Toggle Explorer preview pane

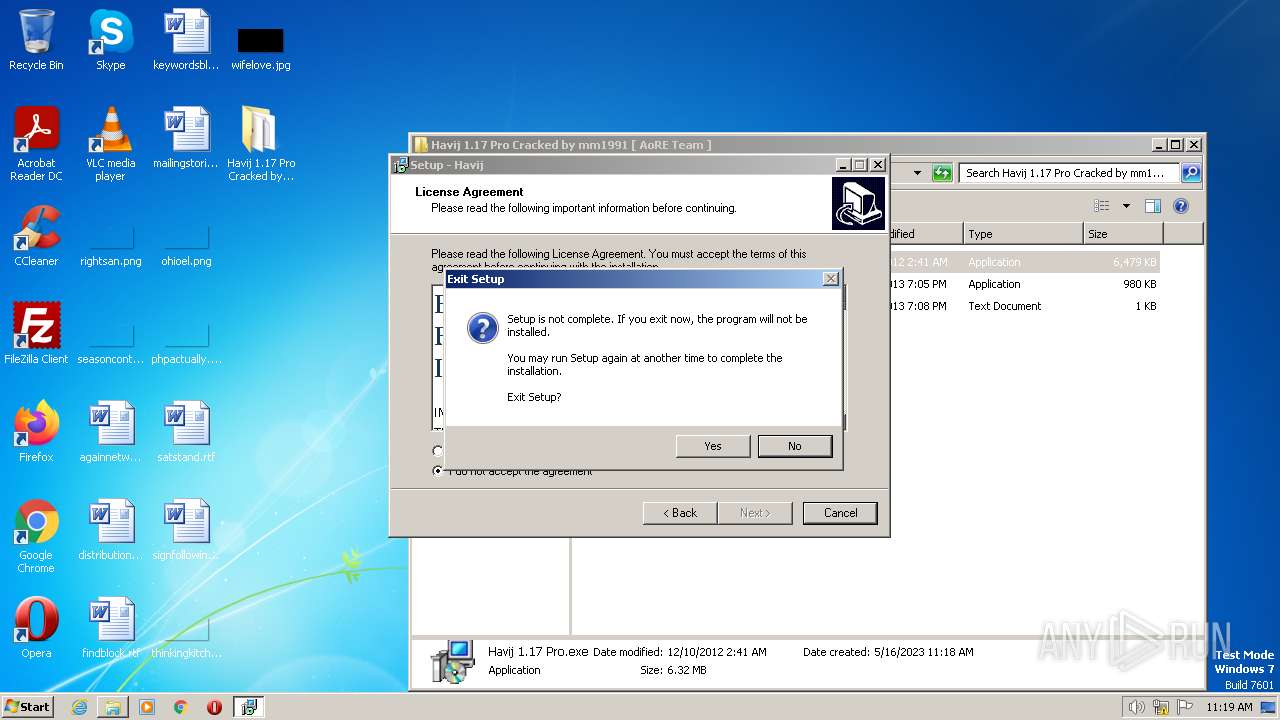tap(1153, 206)
